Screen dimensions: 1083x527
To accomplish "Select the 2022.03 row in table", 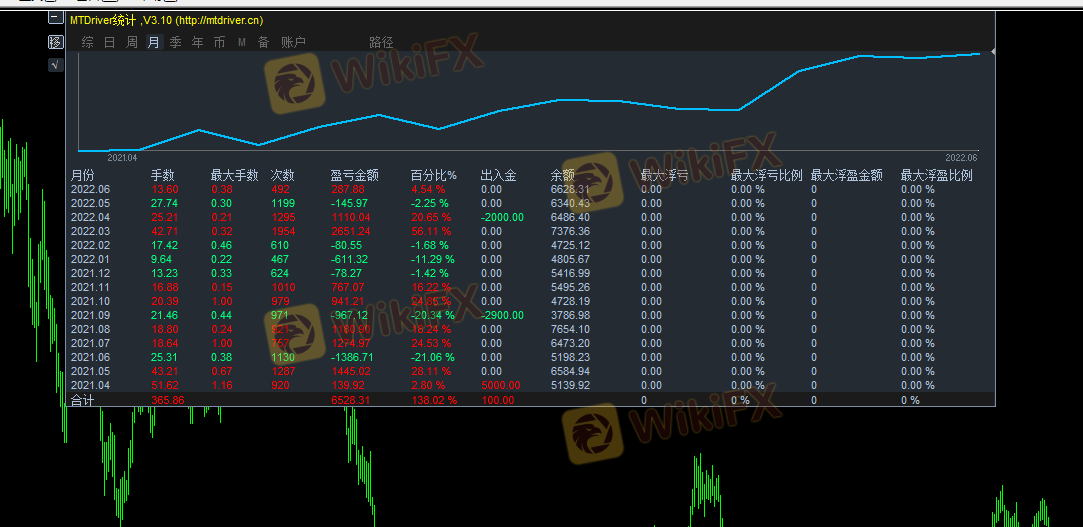I will (x=90, y=231).
